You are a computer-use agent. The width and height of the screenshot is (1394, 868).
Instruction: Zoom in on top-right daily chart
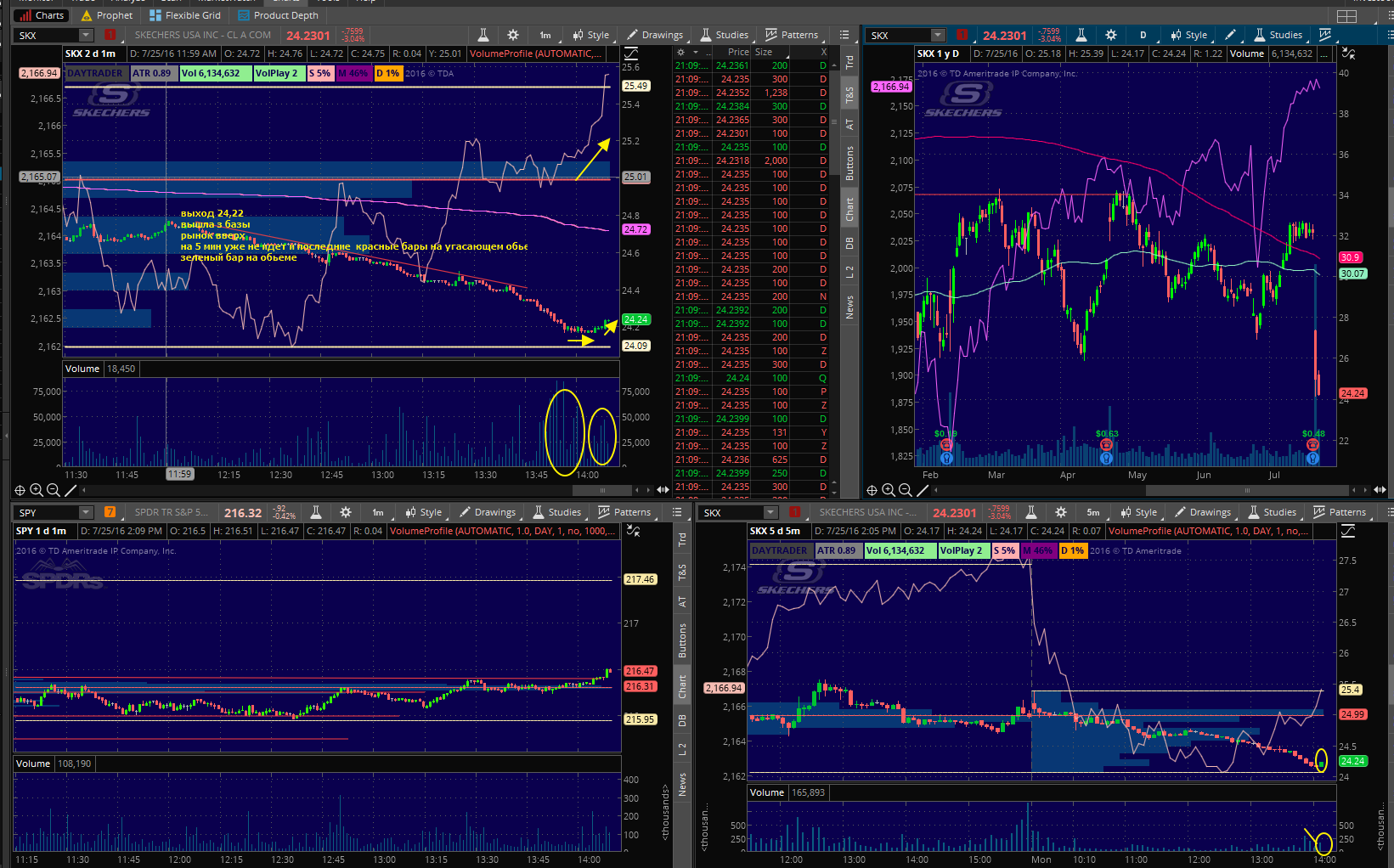(889, 490)
